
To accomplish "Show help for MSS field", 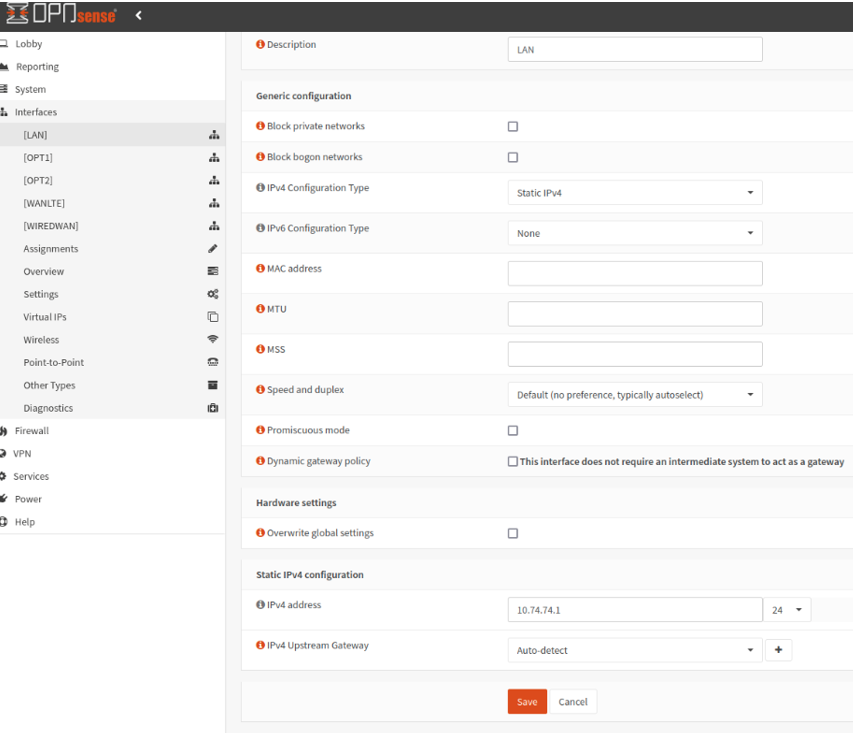I will 261,349.
